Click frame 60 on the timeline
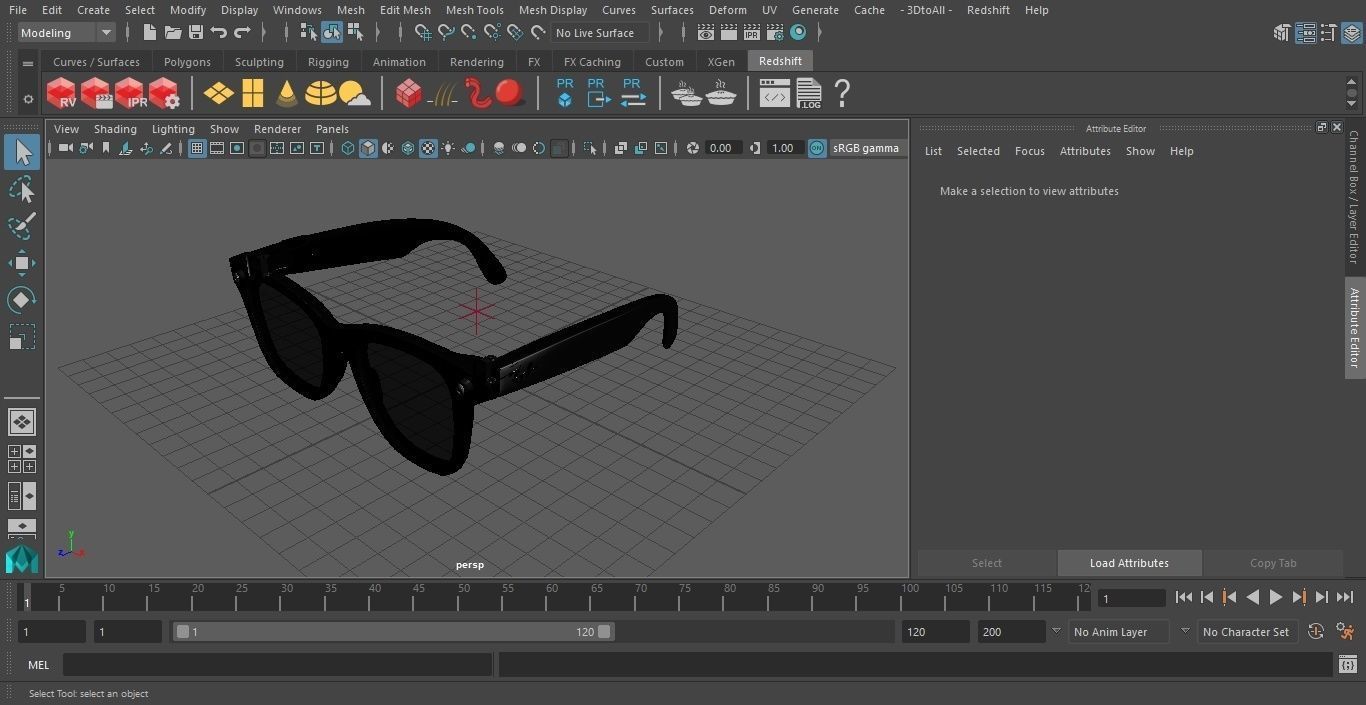 [553, 597]
